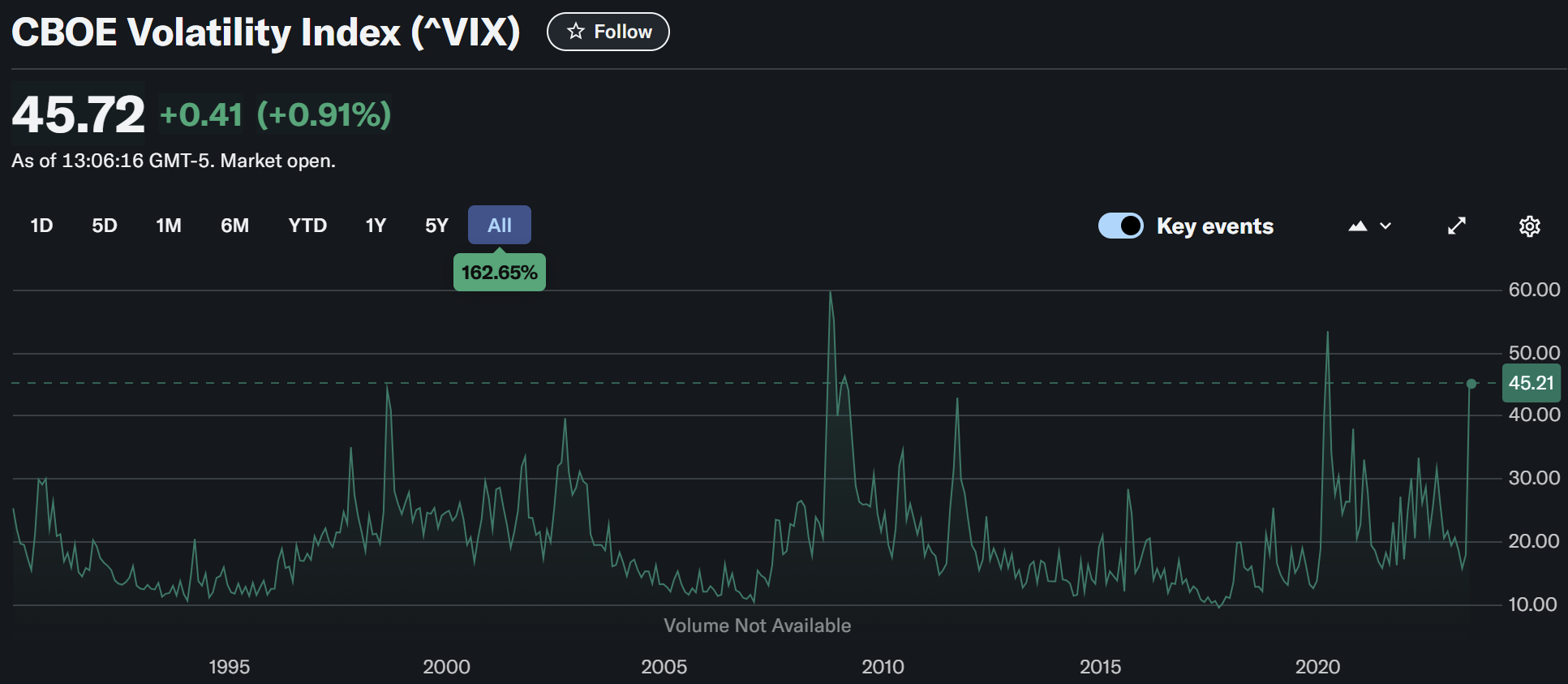The width and height of the screenshot is (1568, 684).
Task: Click the 2015 x-axis label
Action: 1100,667
